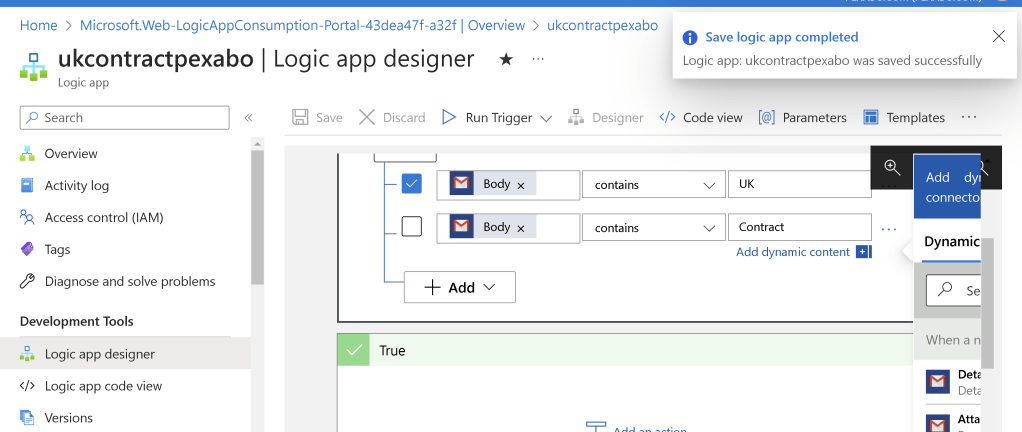This screenshot has width=1022, height=432.
Task: Run Trigger play icon
Action: point(449,117)
